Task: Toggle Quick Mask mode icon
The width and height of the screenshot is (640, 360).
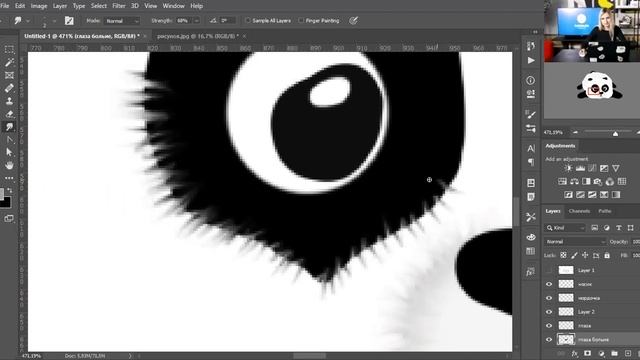Action: point(9,219)
